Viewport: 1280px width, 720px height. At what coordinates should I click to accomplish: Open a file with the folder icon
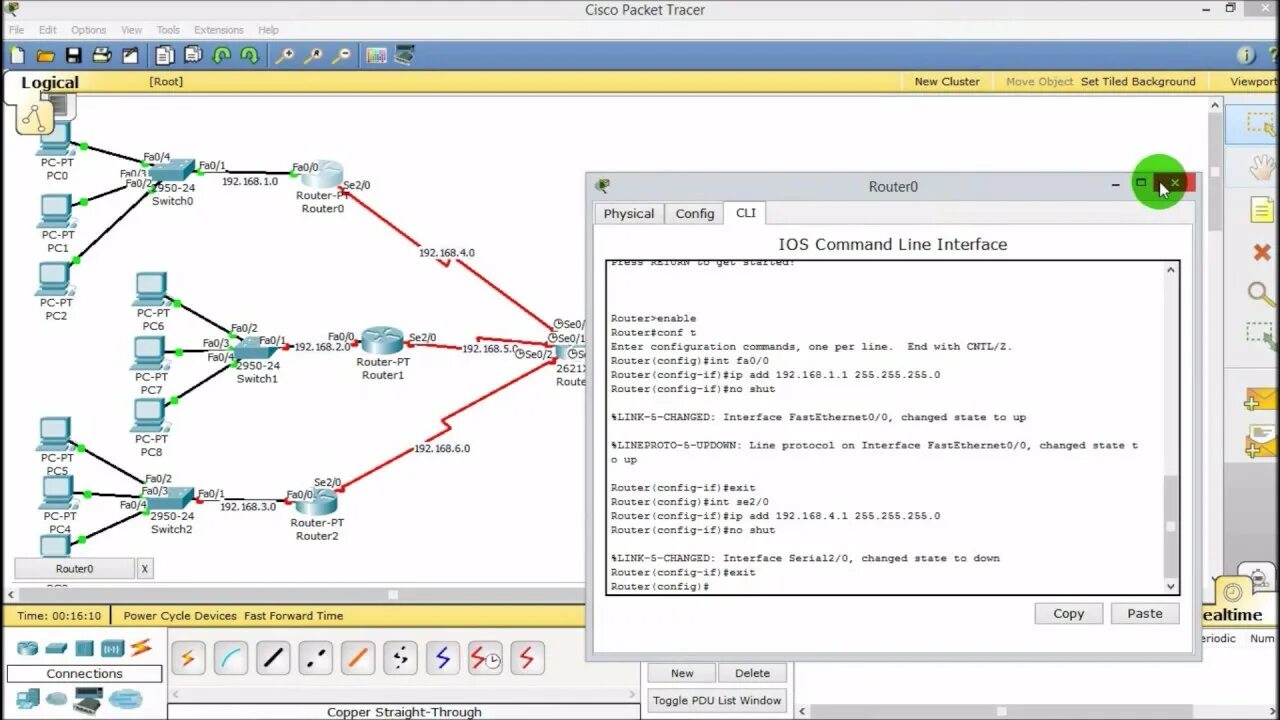tap(45, 56)
